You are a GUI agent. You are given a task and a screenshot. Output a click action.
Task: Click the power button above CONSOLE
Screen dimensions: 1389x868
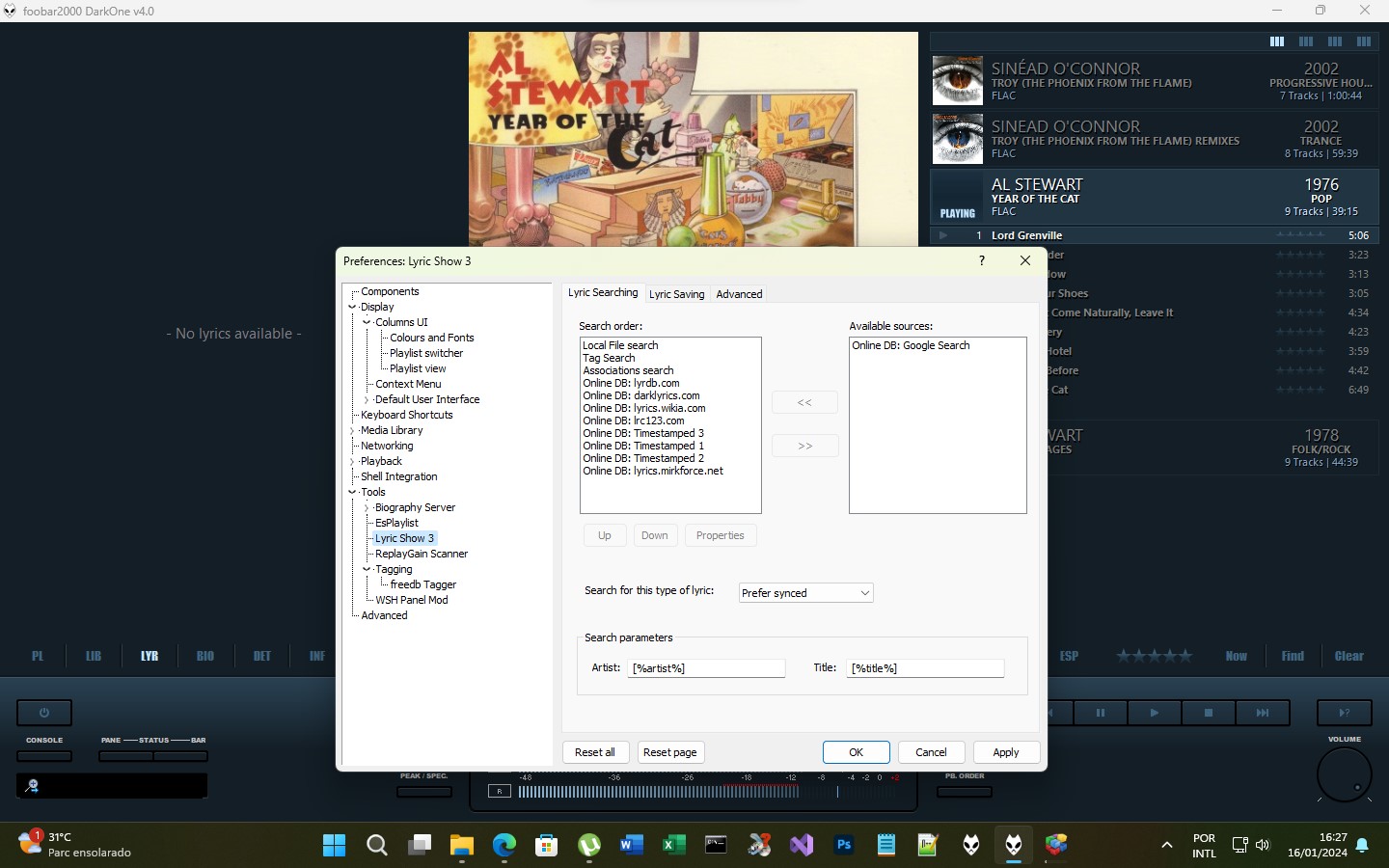pos(43,713)
